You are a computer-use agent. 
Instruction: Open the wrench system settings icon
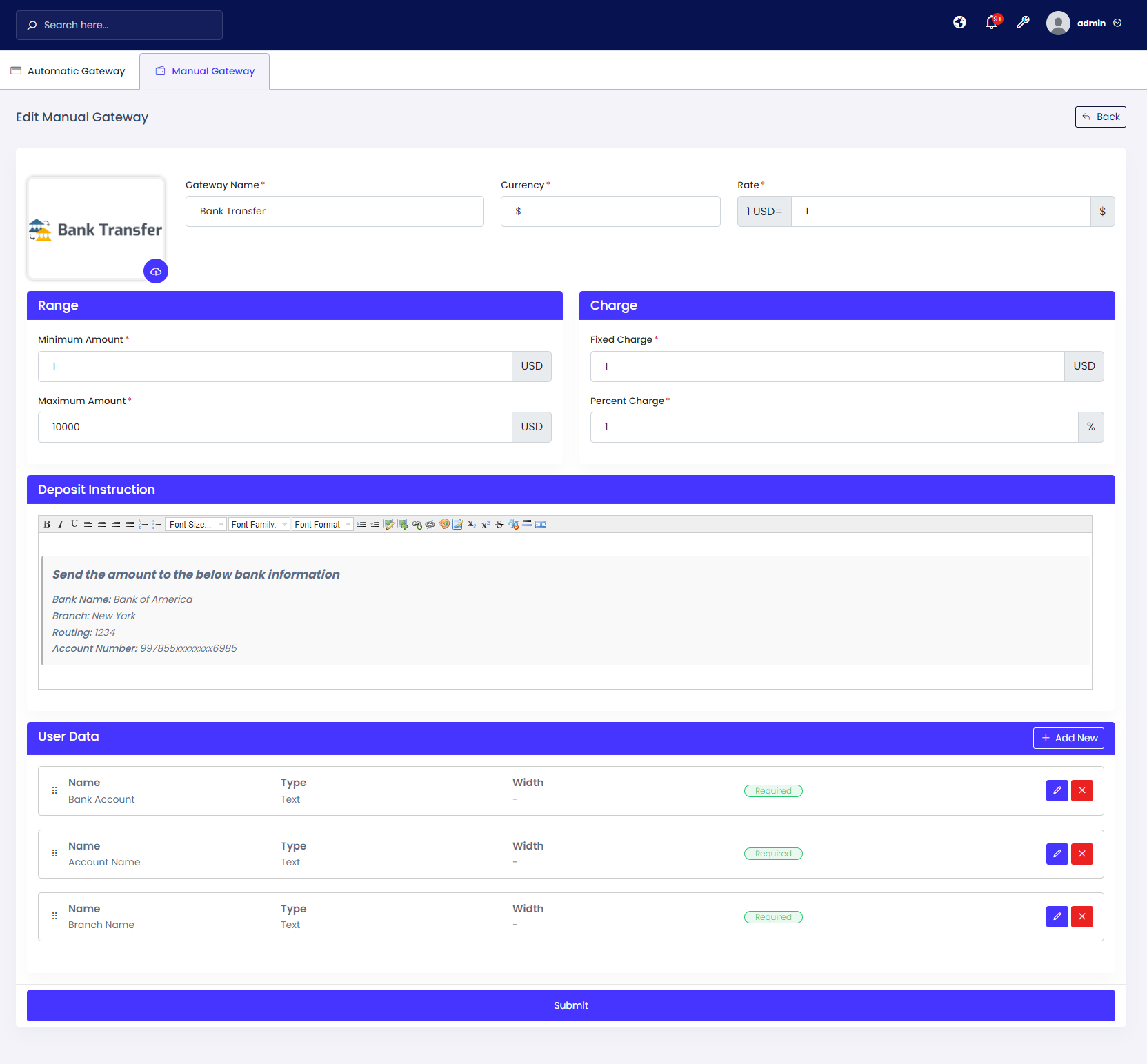point(1024,23)
